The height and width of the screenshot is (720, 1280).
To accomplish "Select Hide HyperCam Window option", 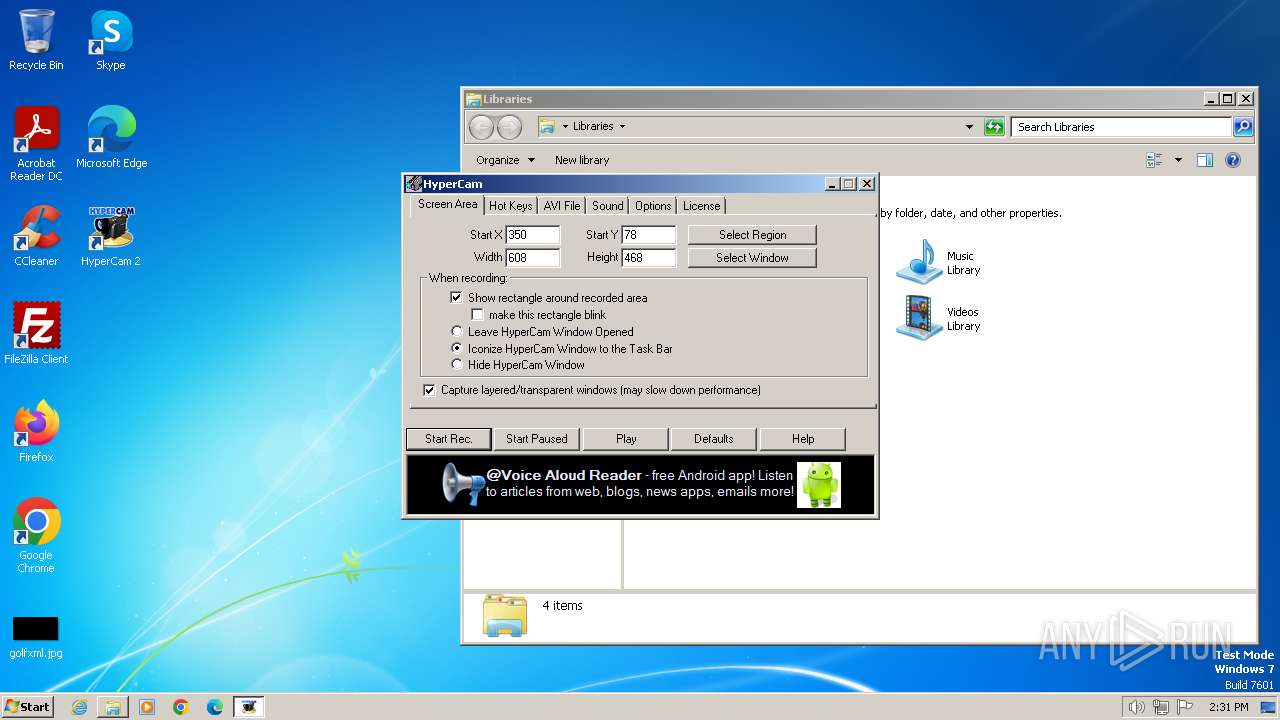I will coord(457,365).
